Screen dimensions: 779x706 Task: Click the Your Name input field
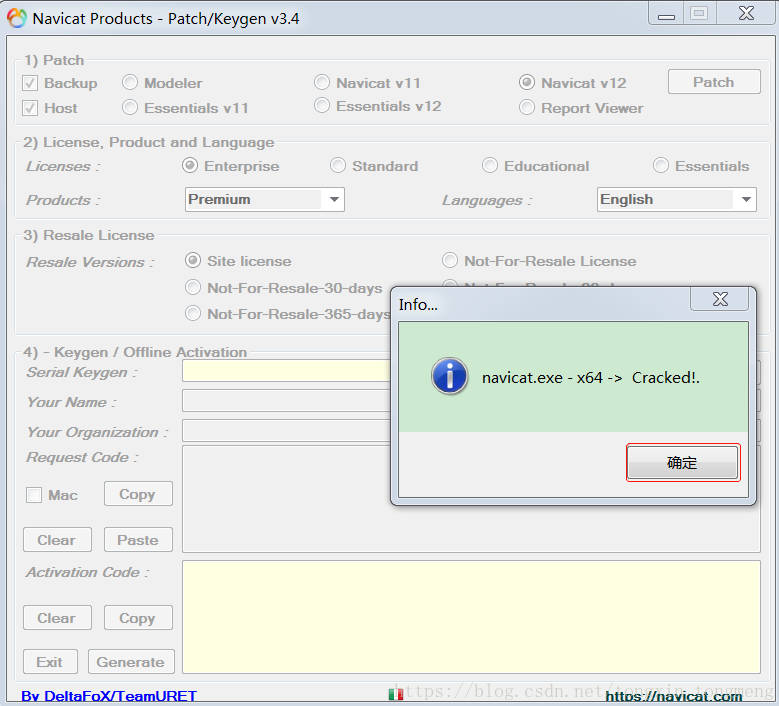[287, 400]
